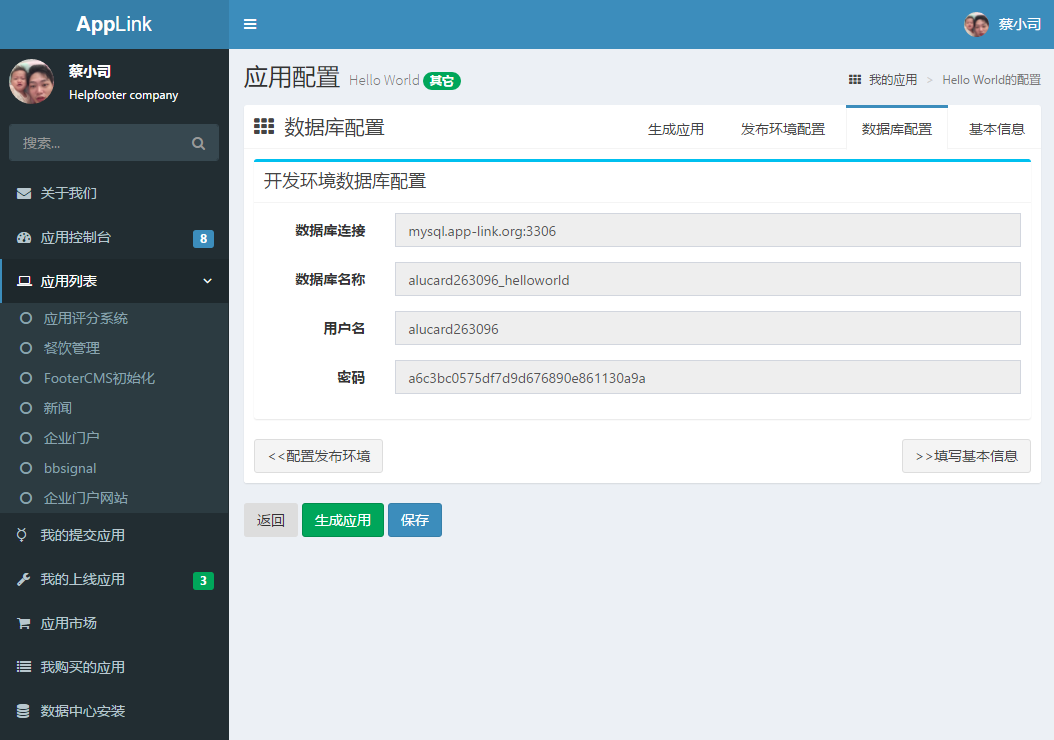
Task: Open the 应用评分系统 app entry
Action: [114, 318]
